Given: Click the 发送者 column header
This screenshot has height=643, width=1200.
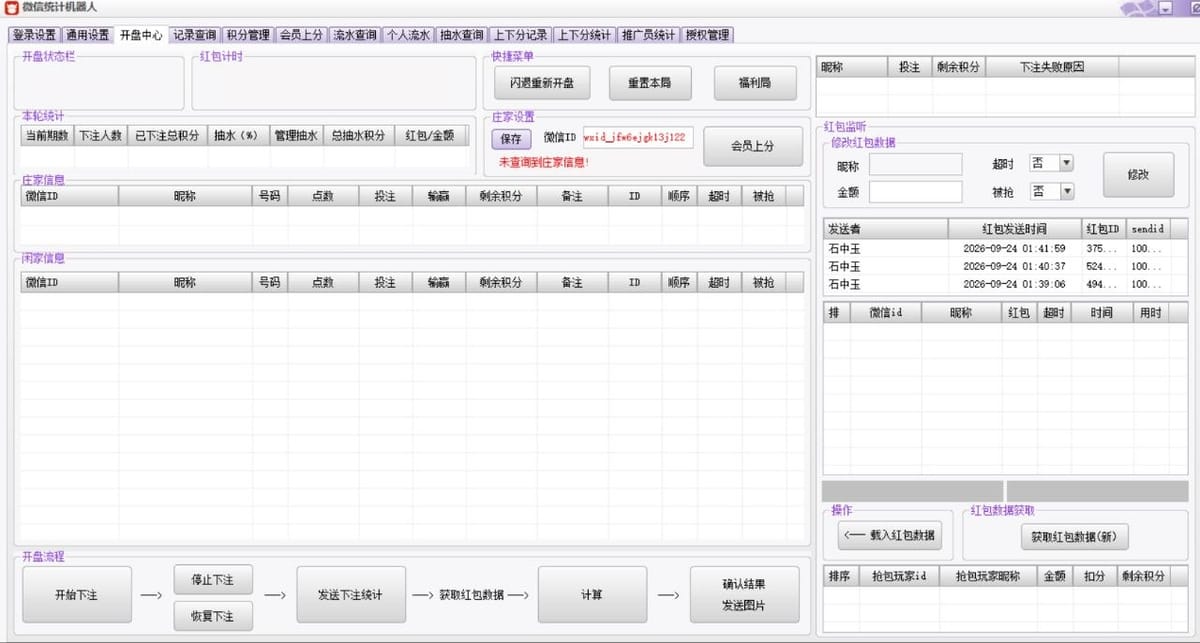Looking at the screenshot, I should [886, 229].
